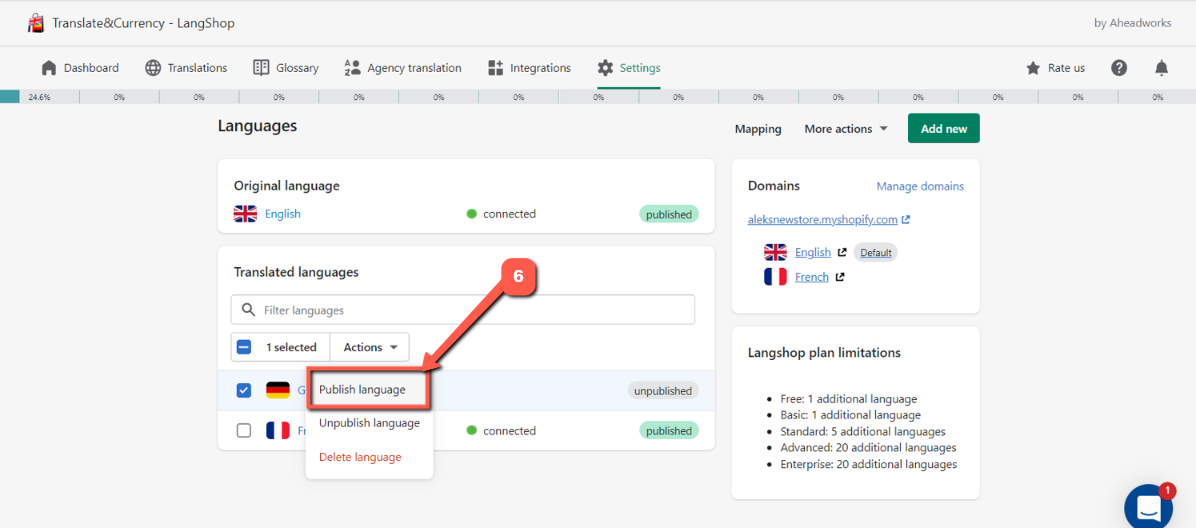The image size is (1196, 528).
Task: Click the Rate us star
Action: pyautogui.click(x=1033, y=68)
